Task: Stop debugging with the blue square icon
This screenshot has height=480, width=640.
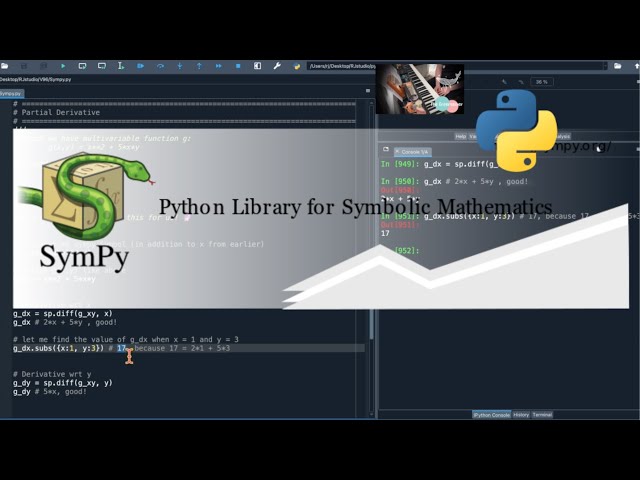Action: 238,66
